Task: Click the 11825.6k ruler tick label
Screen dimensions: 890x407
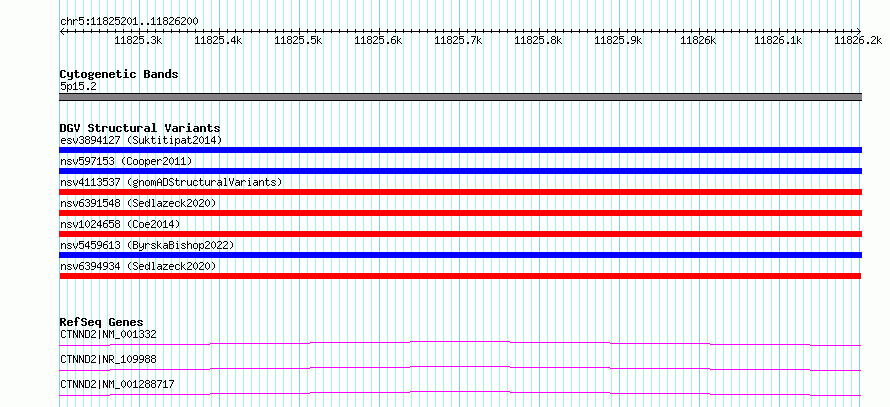Action: click(x=379, y=40)
